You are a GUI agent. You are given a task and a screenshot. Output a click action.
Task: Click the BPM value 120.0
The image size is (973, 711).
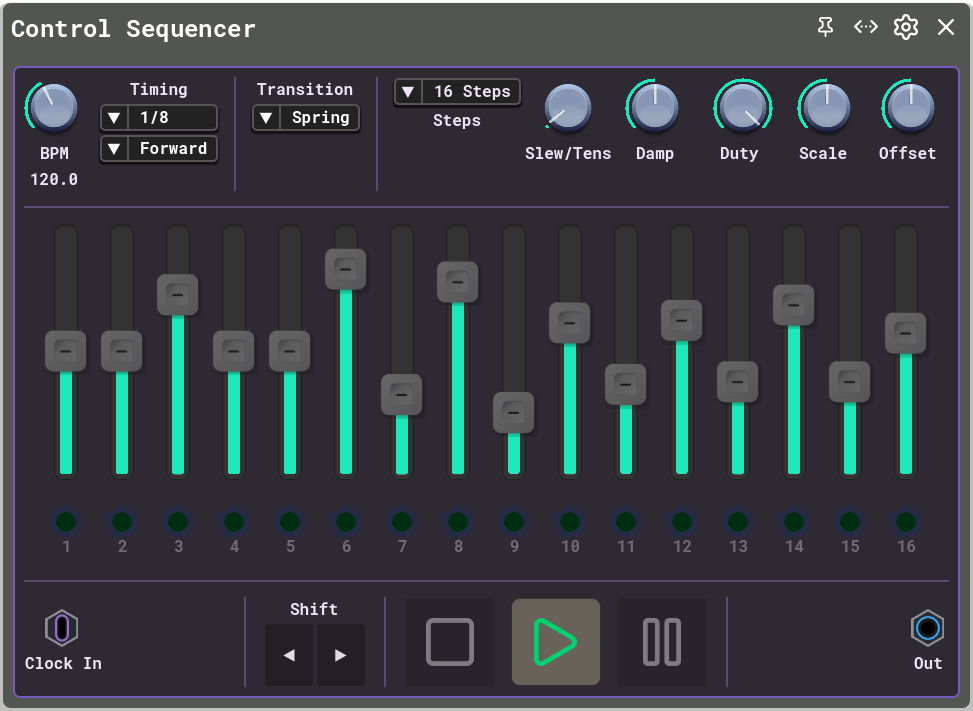coord(54,180)
